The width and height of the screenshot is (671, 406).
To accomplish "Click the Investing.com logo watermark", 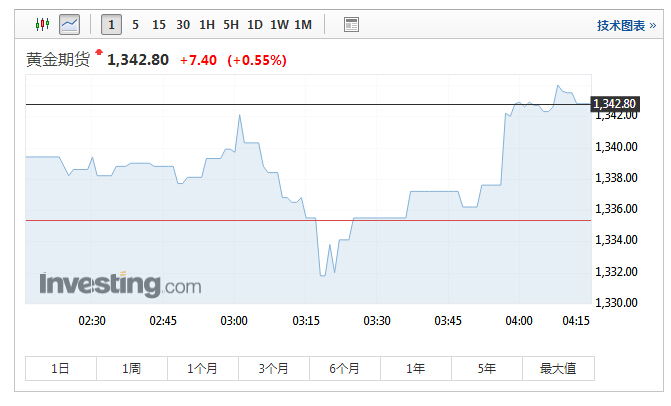I will click(120, 284).
